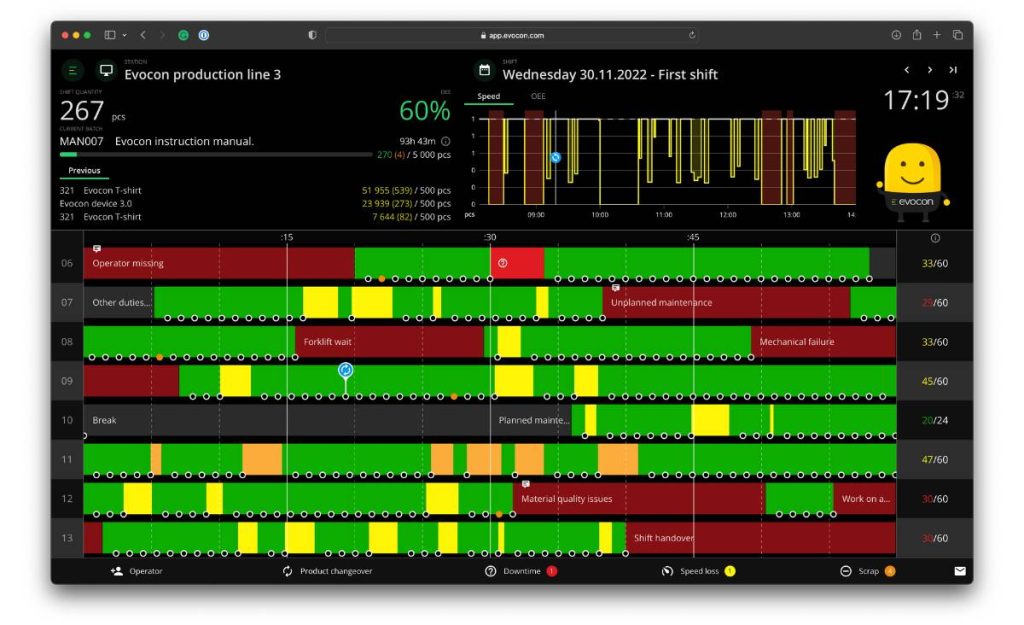Image resolution: width=1024 pixels, height=625 pixels.
Task: Open Safari sidebar dropdown chevron
Action: (124, 35)
